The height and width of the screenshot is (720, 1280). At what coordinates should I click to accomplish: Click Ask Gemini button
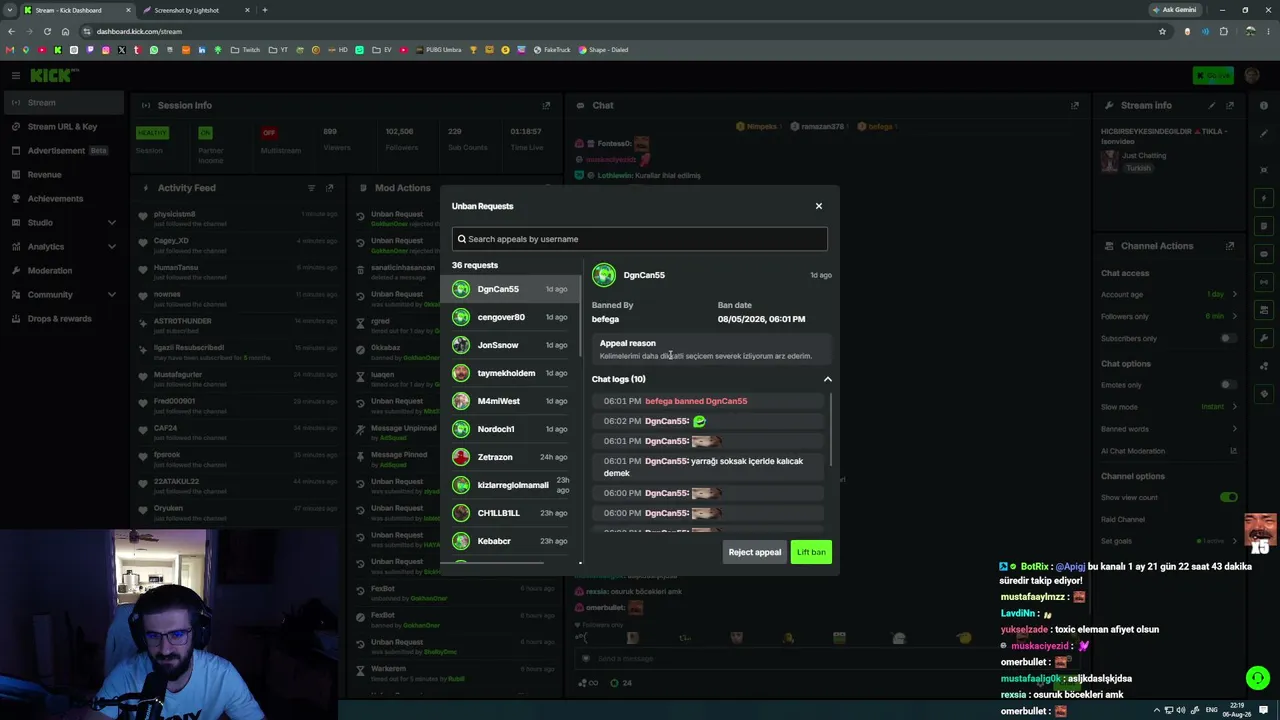1174,10
